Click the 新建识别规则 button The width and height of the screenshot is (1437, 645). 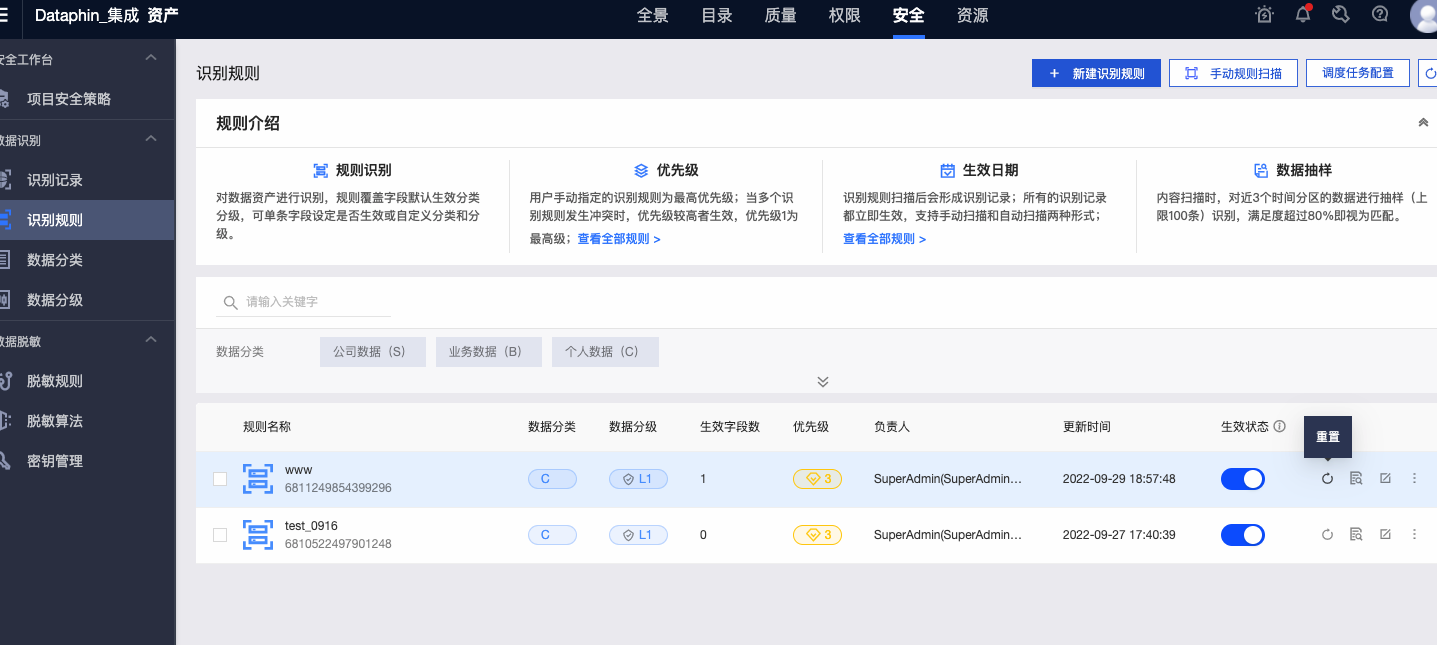pos(1095,72)
